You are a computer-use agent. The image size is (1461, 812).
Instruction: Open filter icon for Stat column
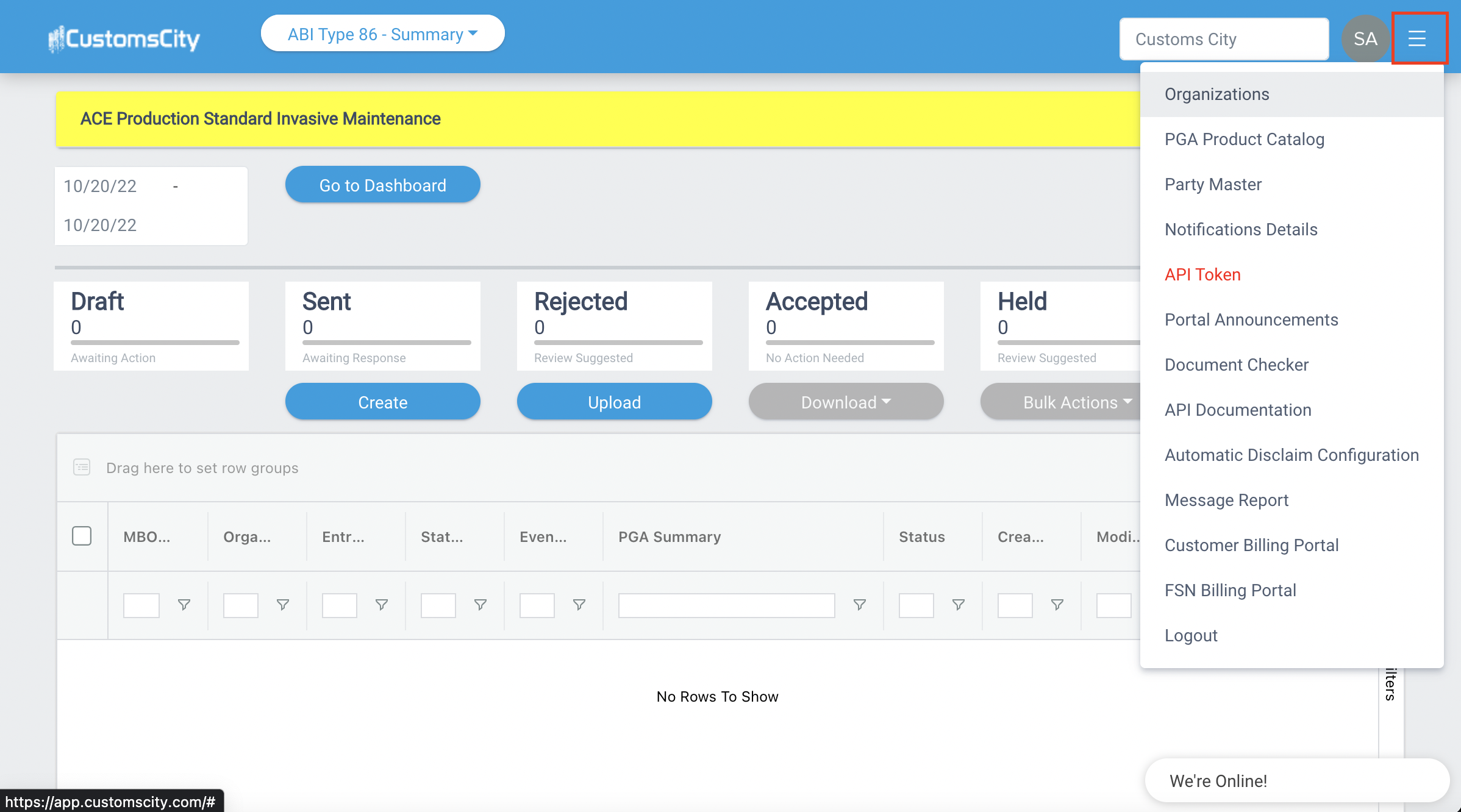coord(480,605)
